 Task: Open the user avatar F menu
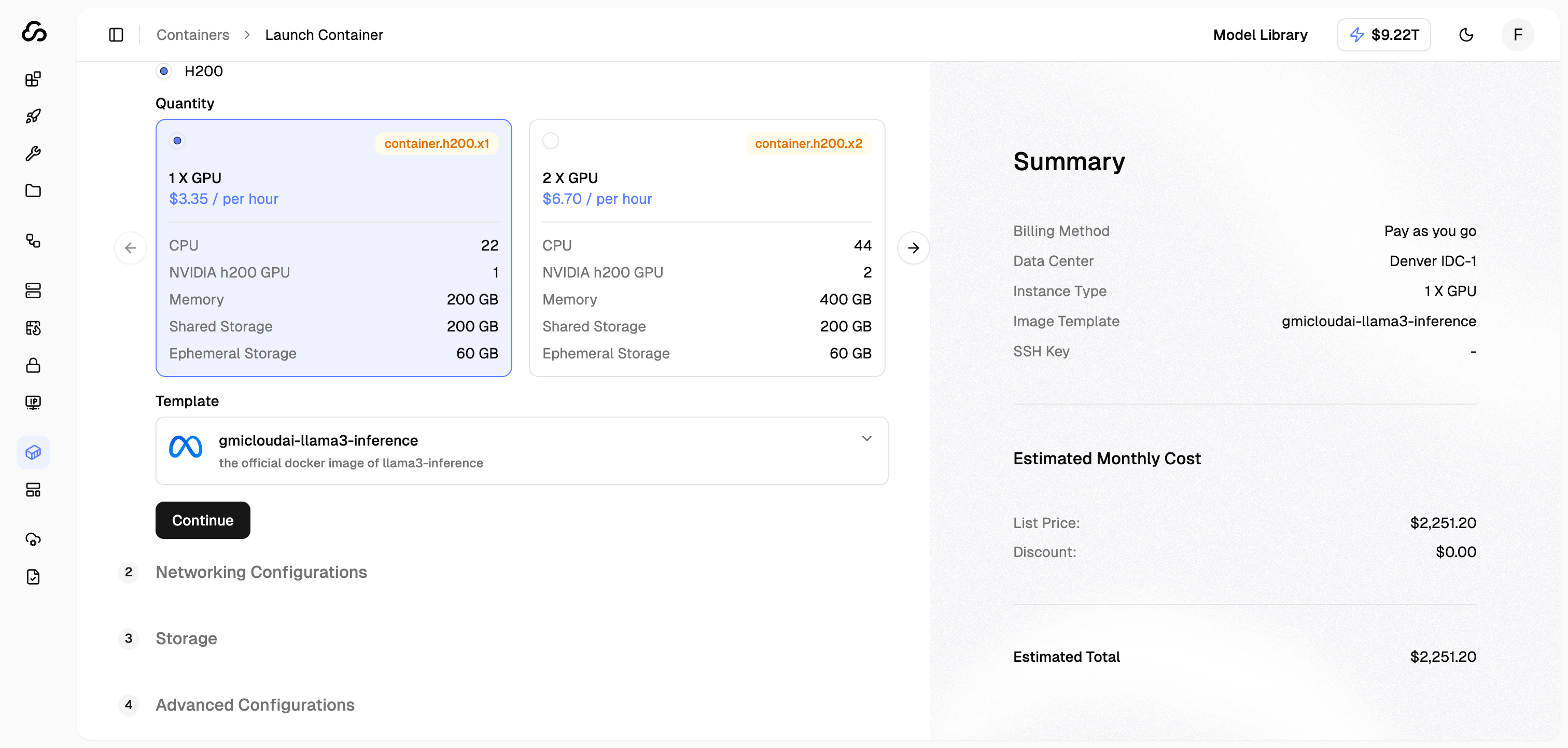1518,35
